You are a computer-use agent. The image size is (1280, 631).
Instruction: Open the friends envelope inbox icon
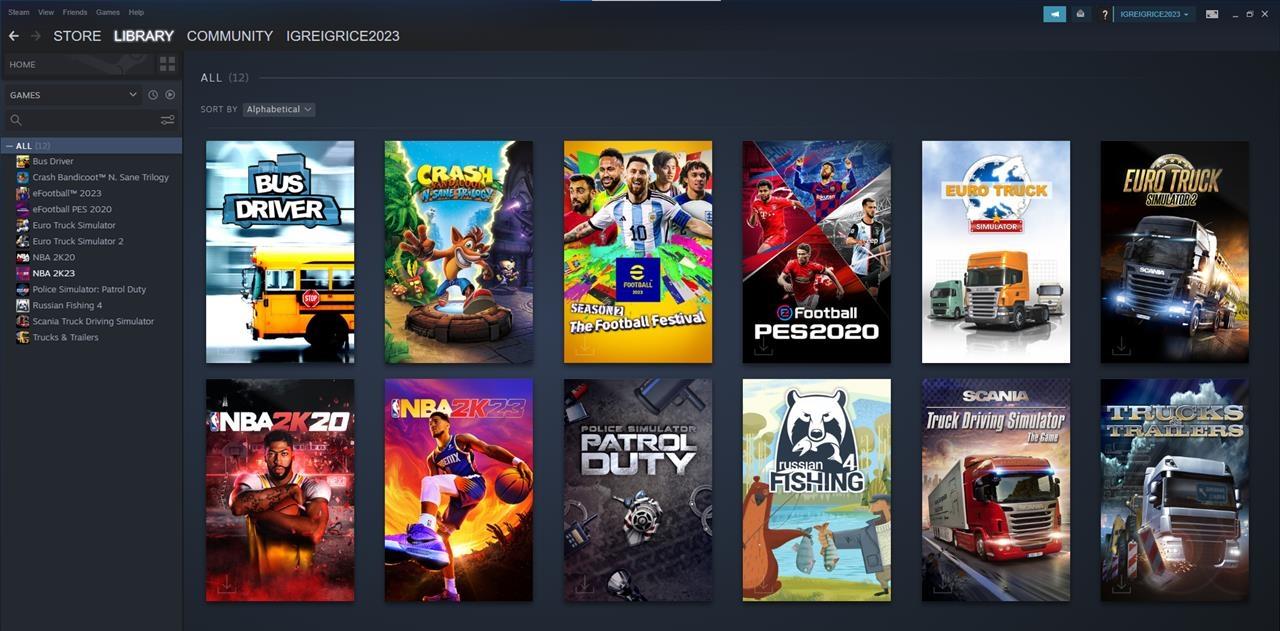[1081, 14]
